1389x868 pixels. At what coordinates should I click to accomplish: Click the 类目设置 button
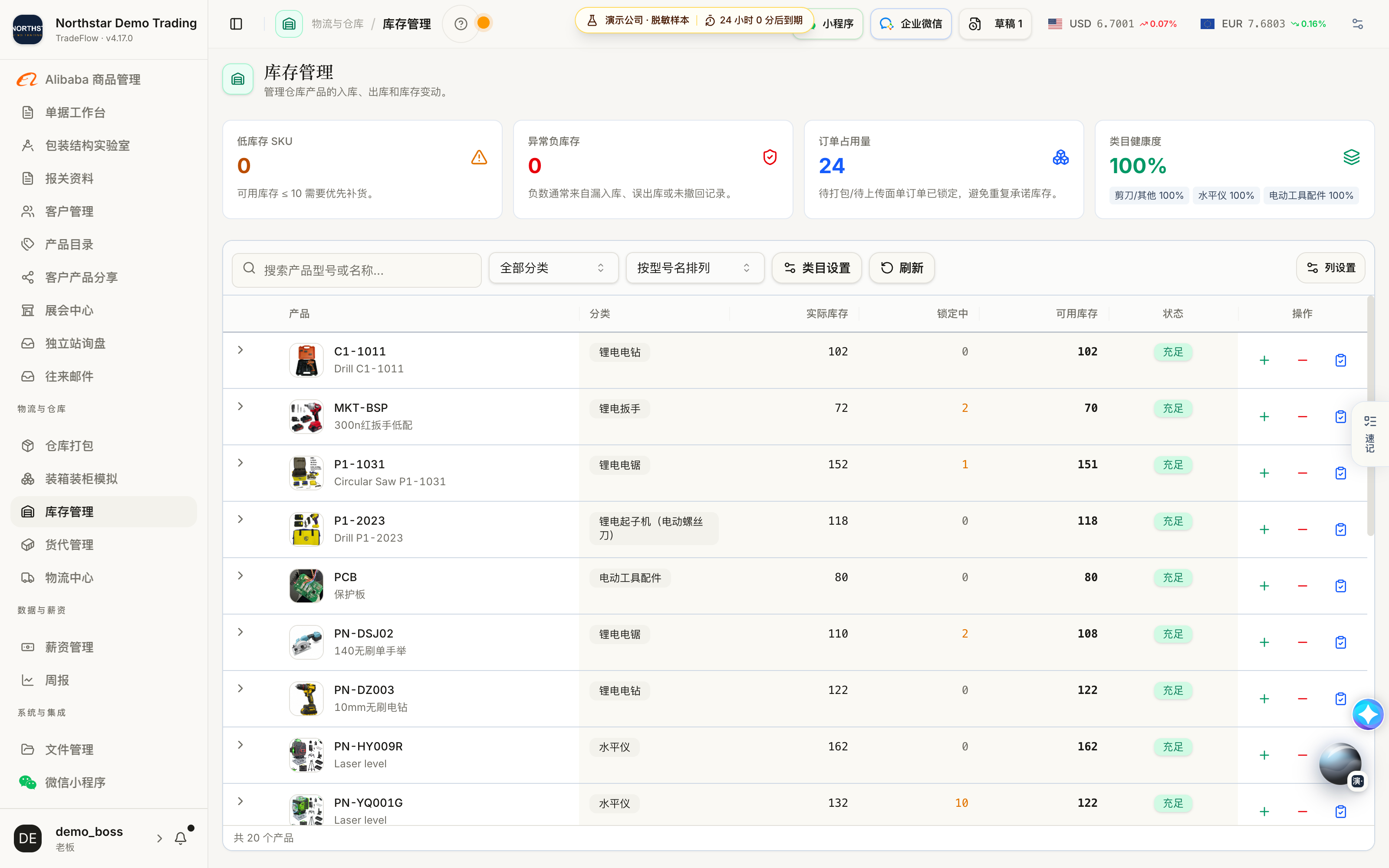816,268
